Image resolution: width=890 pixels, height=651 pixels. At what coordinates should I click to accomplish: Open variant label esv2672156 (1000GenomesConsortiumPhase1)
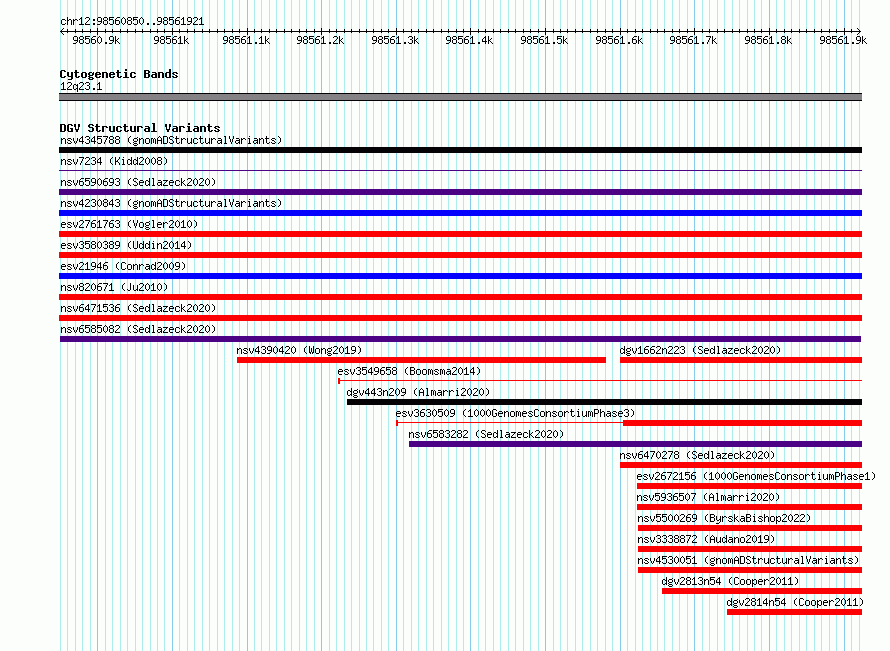coord(756,476)
